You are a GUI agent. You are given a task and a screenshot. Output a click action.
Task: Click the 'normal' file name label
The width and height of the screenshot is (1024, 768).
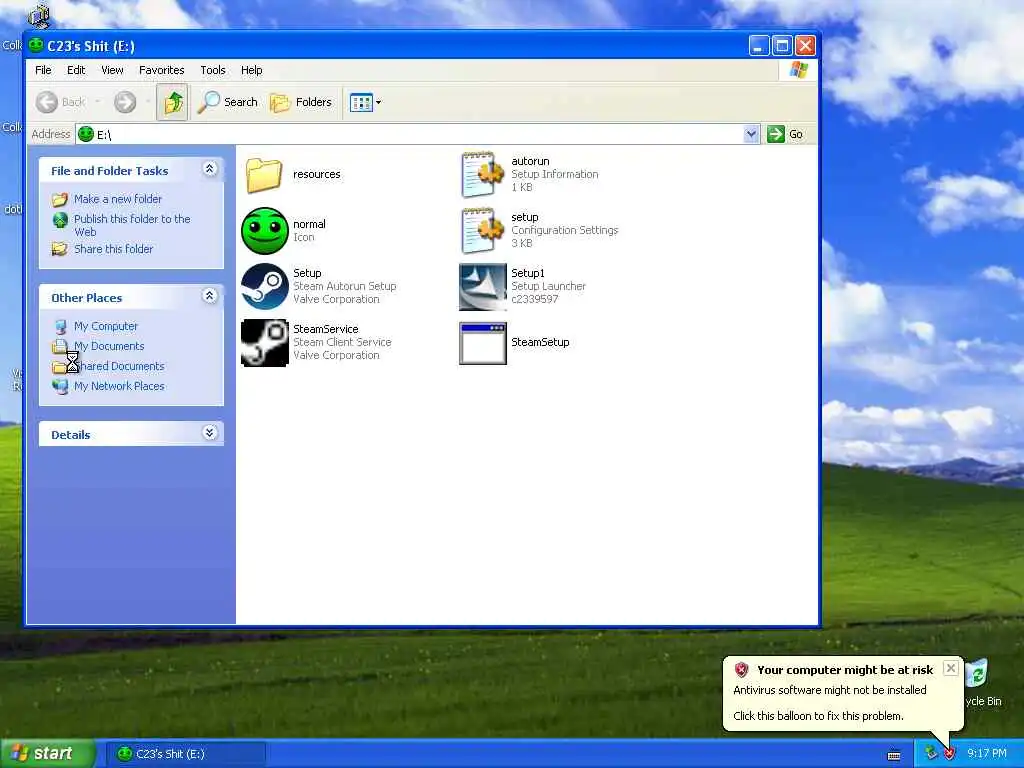[x=310, y=224]
